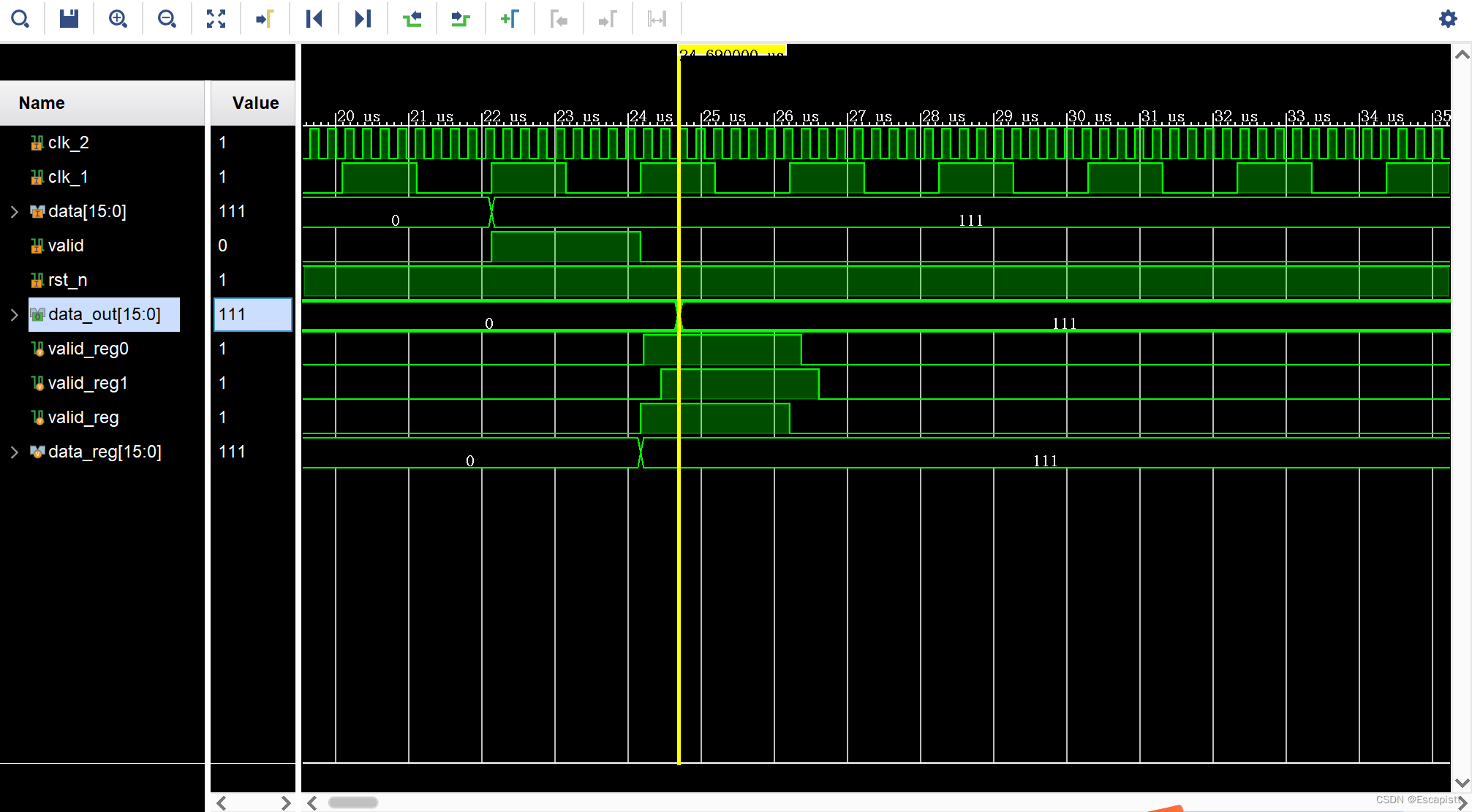Screen dimensions: 1472x812
Task: Click the Previous Transition icon
Action: (x=412, y=19)
